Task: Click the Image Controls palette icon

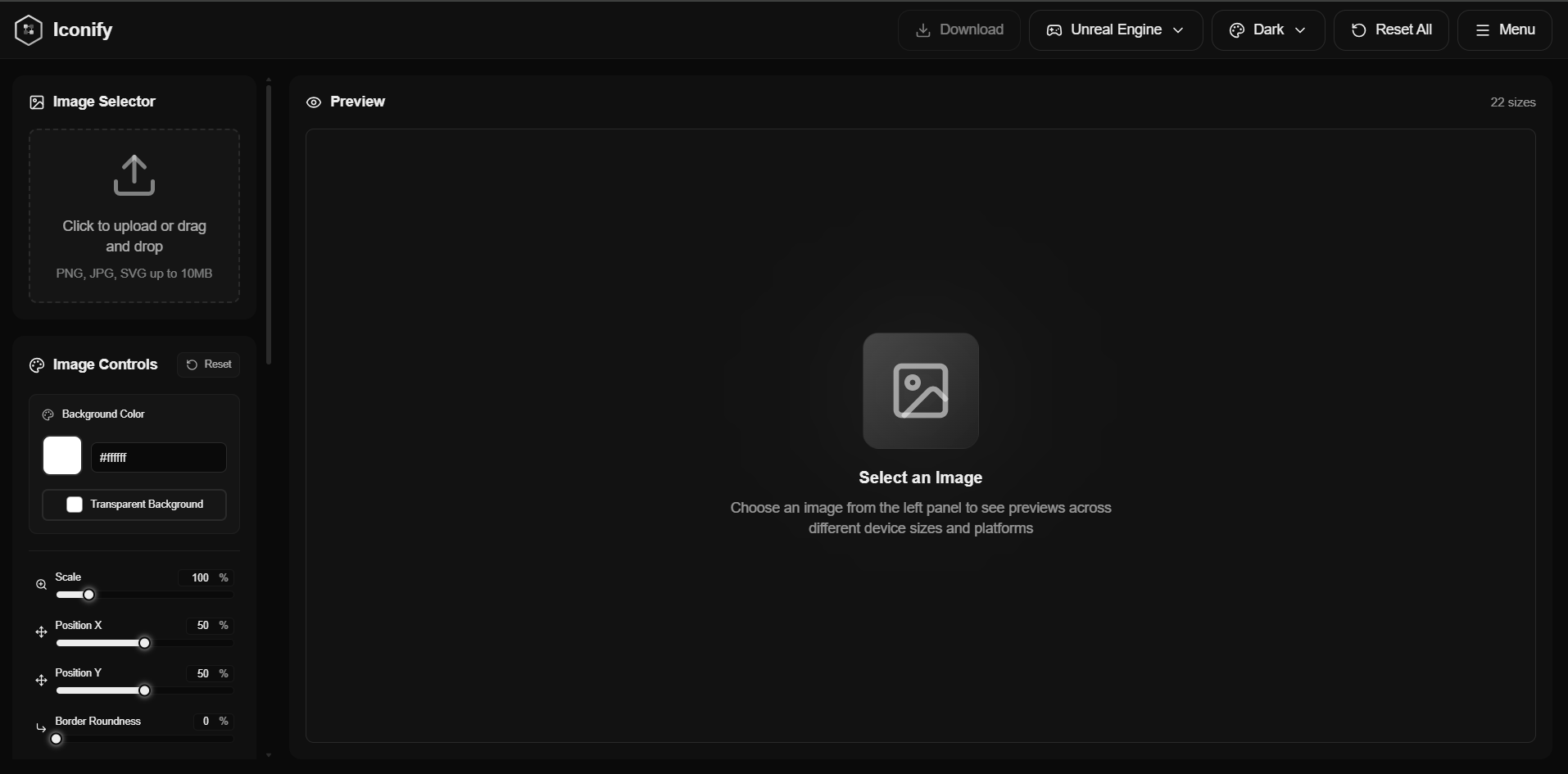Action: (x=36, y=365)
